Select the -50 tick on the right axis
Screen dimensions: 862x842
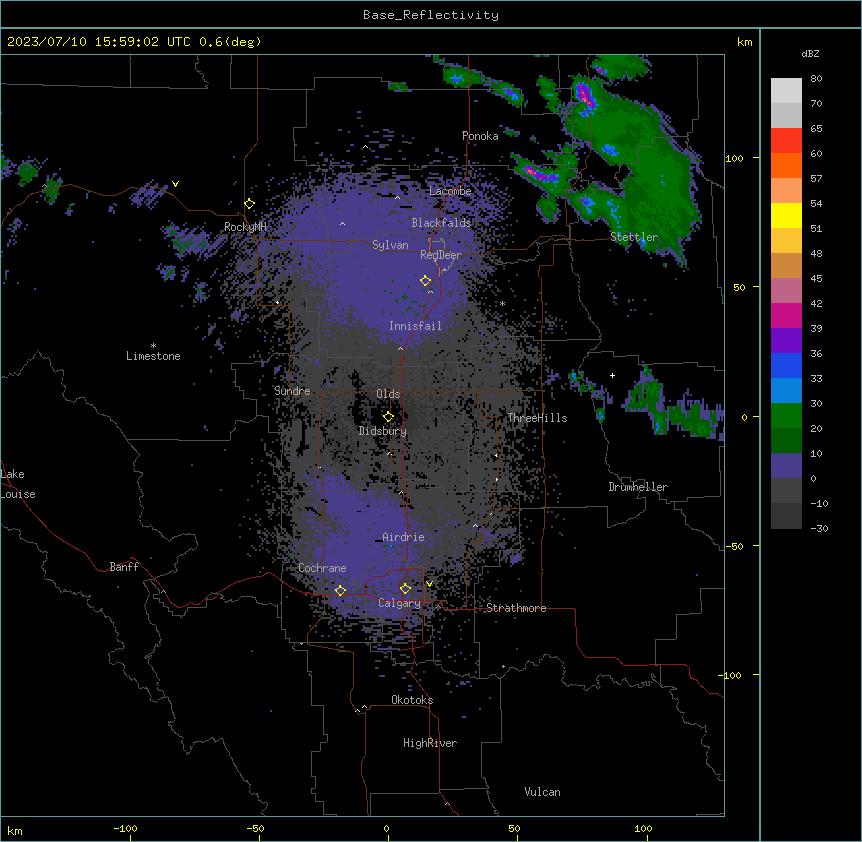pyautogui.click(x=734, y=546)
